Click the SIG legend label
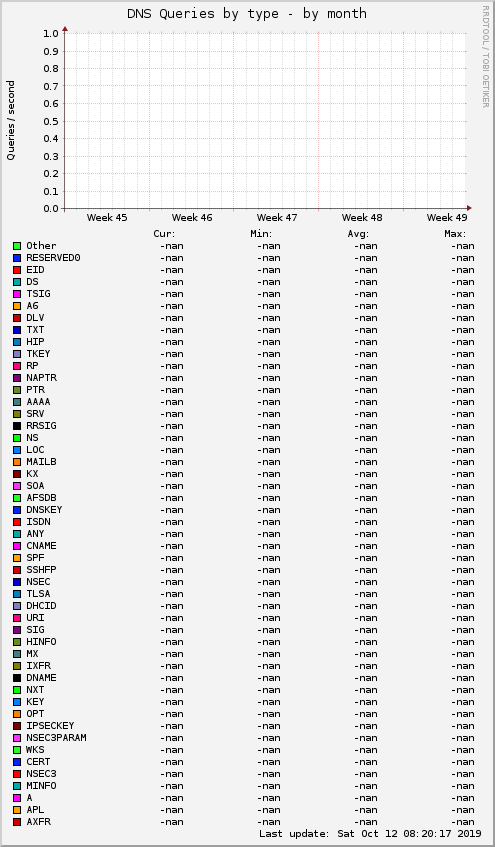The height and width of the screenshot is (847, 495). pos(35,630)
